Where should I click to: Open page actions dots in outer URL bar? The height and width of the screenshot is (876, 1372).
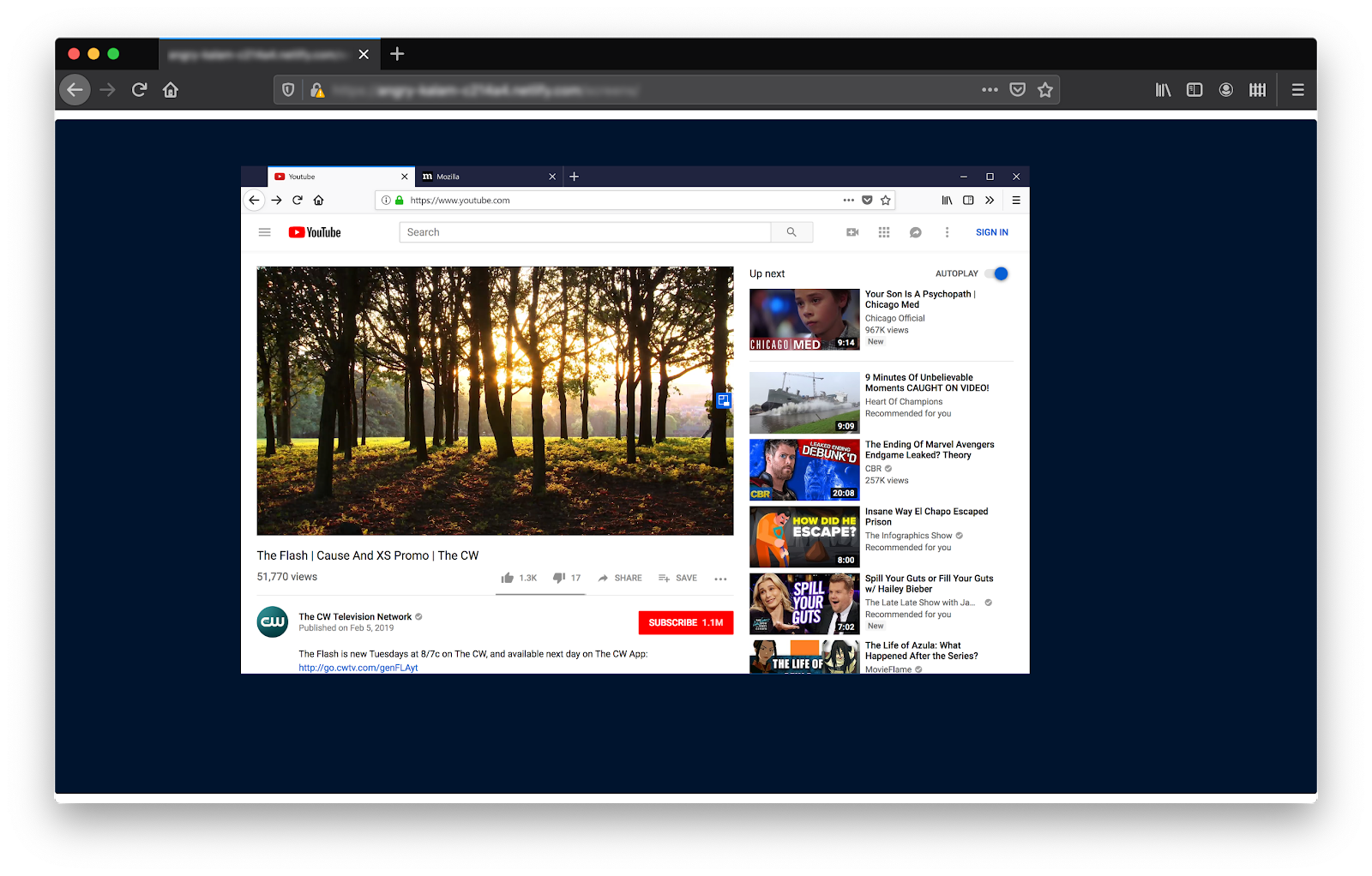pos(990,89)
